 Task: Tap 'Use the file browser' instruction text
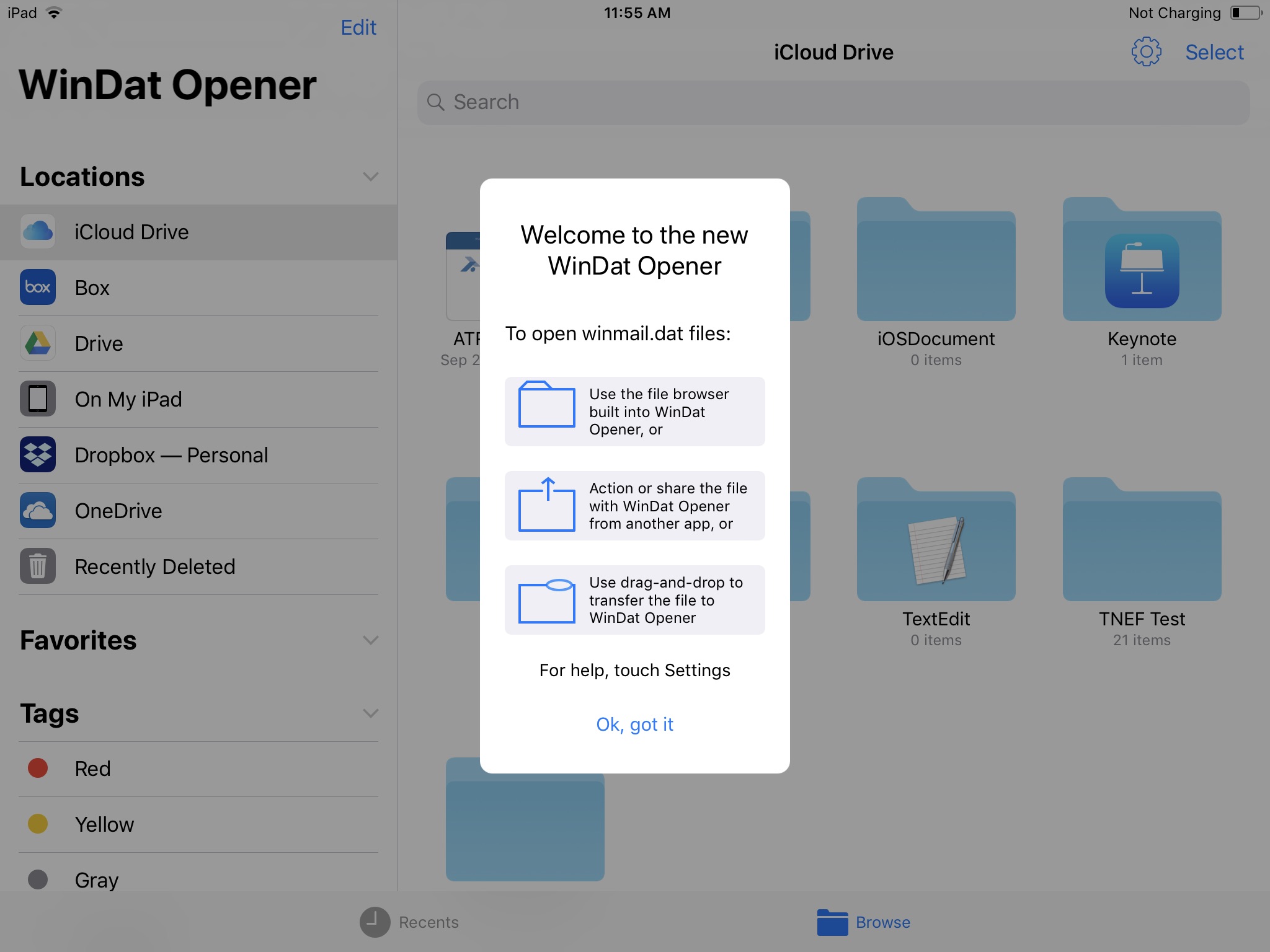[659, 412]
